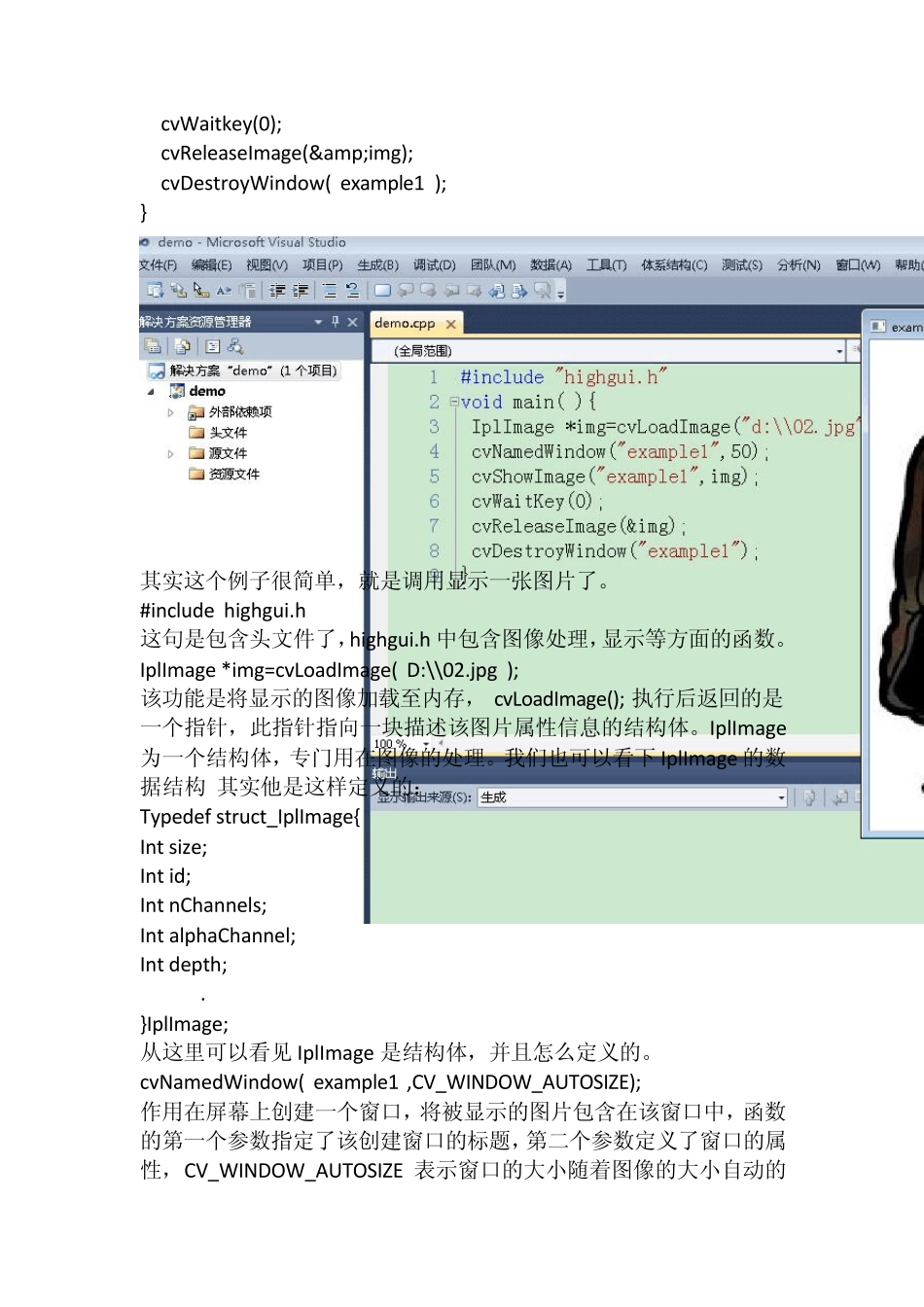The width and height of the screenshot is (924, 1307).
Task: Toggle bookmark toolbar icon
Action: [382, 290]
